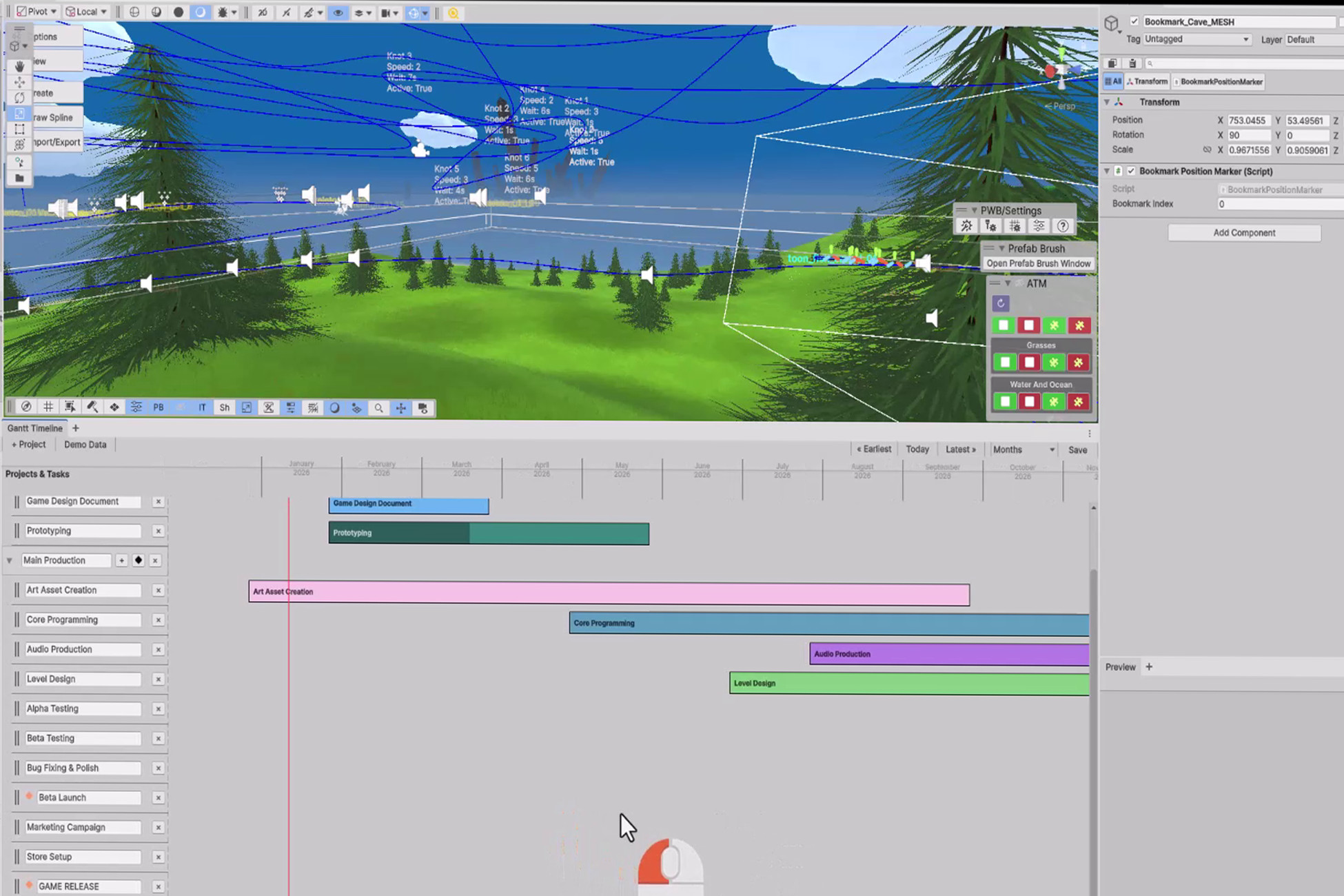Viewport: 1344px width, 896px height.
Task: Open the Local dropdown
Action: pyautogui.click(x=86, y=12)
